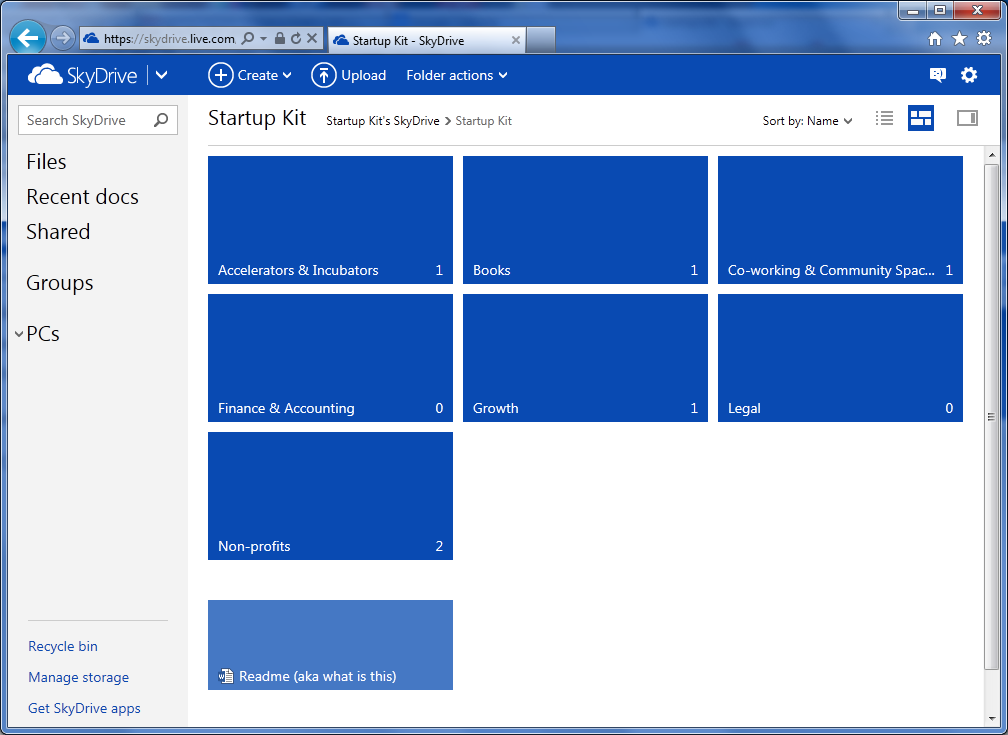Open the messaging feedback icon

coord(937,75)
